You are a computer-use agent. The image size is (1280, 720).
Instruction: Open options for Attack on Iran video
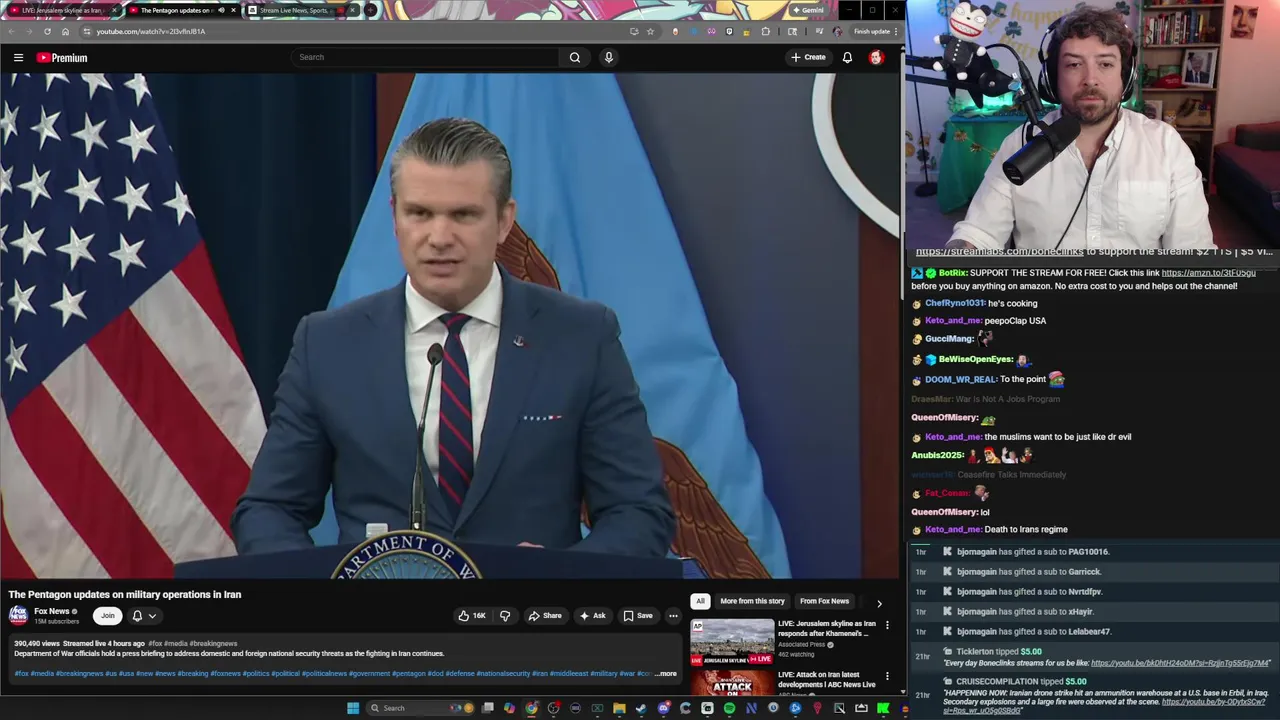coord(887,676)
